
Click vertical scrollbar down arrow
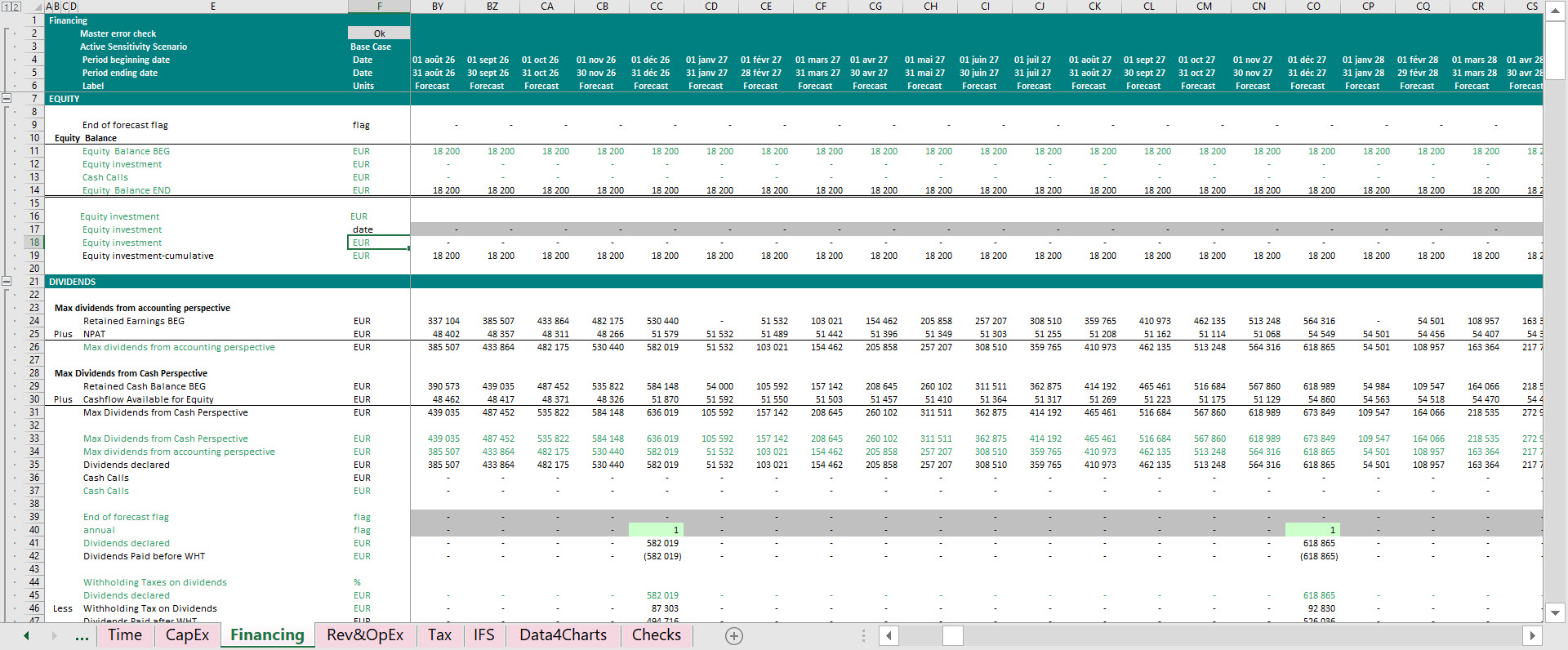(x=1555, y=612)
